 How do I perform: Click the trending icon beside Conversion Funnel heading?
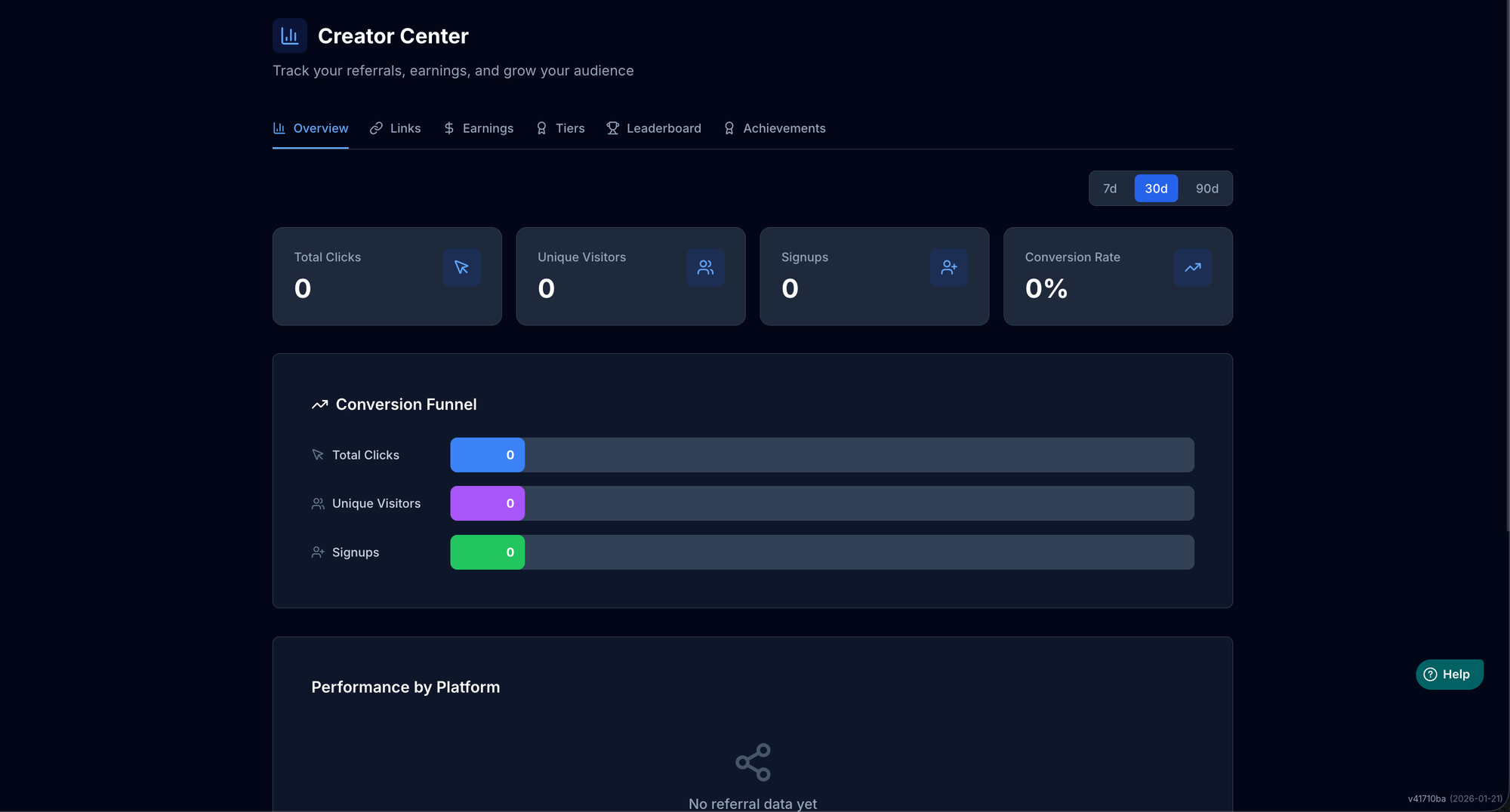319,404
